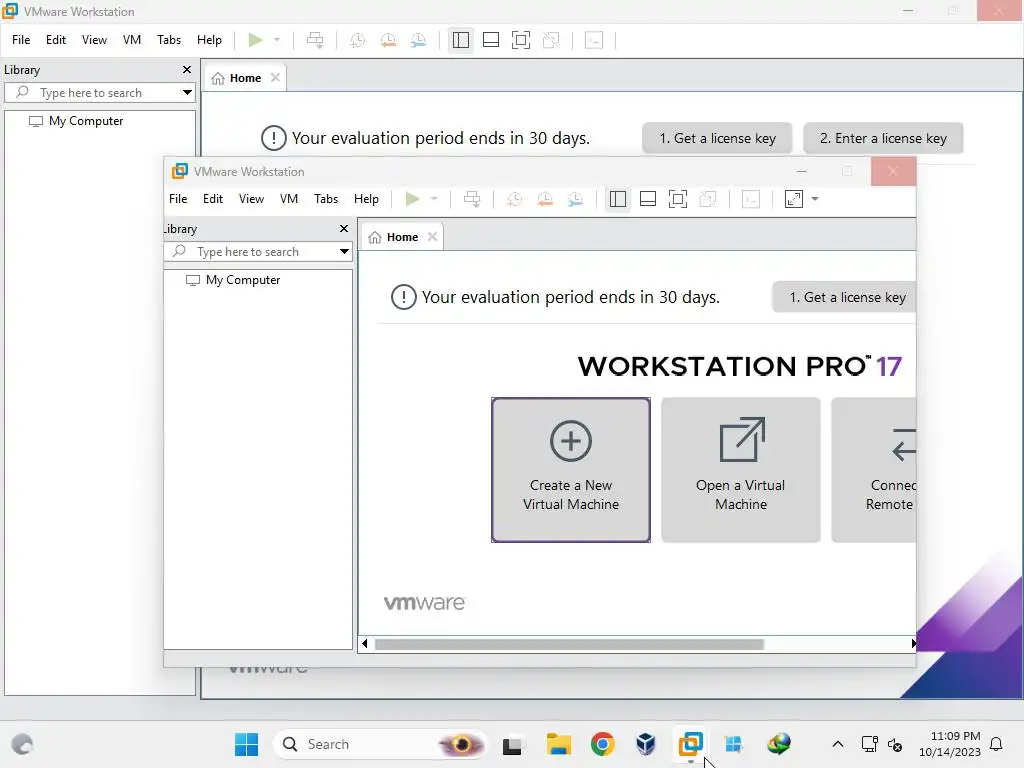Click Manage Snapshots icon in front window
Image resolution: width=1024 pixels, height=768 pixels.
click(x=575, y=199)
